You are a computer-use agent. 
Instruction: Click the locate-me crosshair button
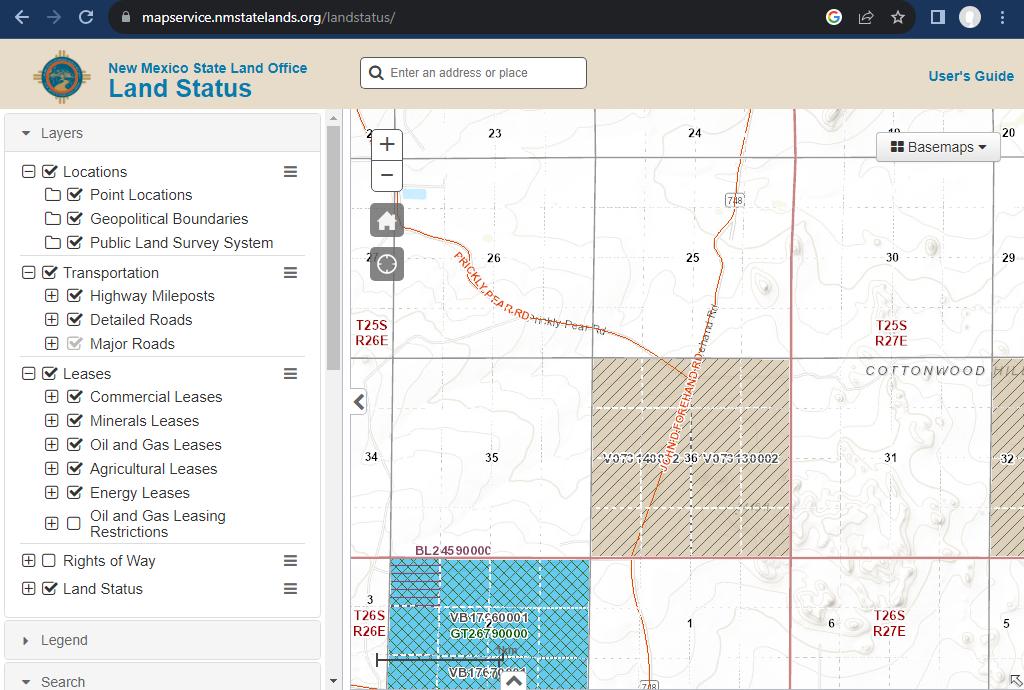[387, 264]
